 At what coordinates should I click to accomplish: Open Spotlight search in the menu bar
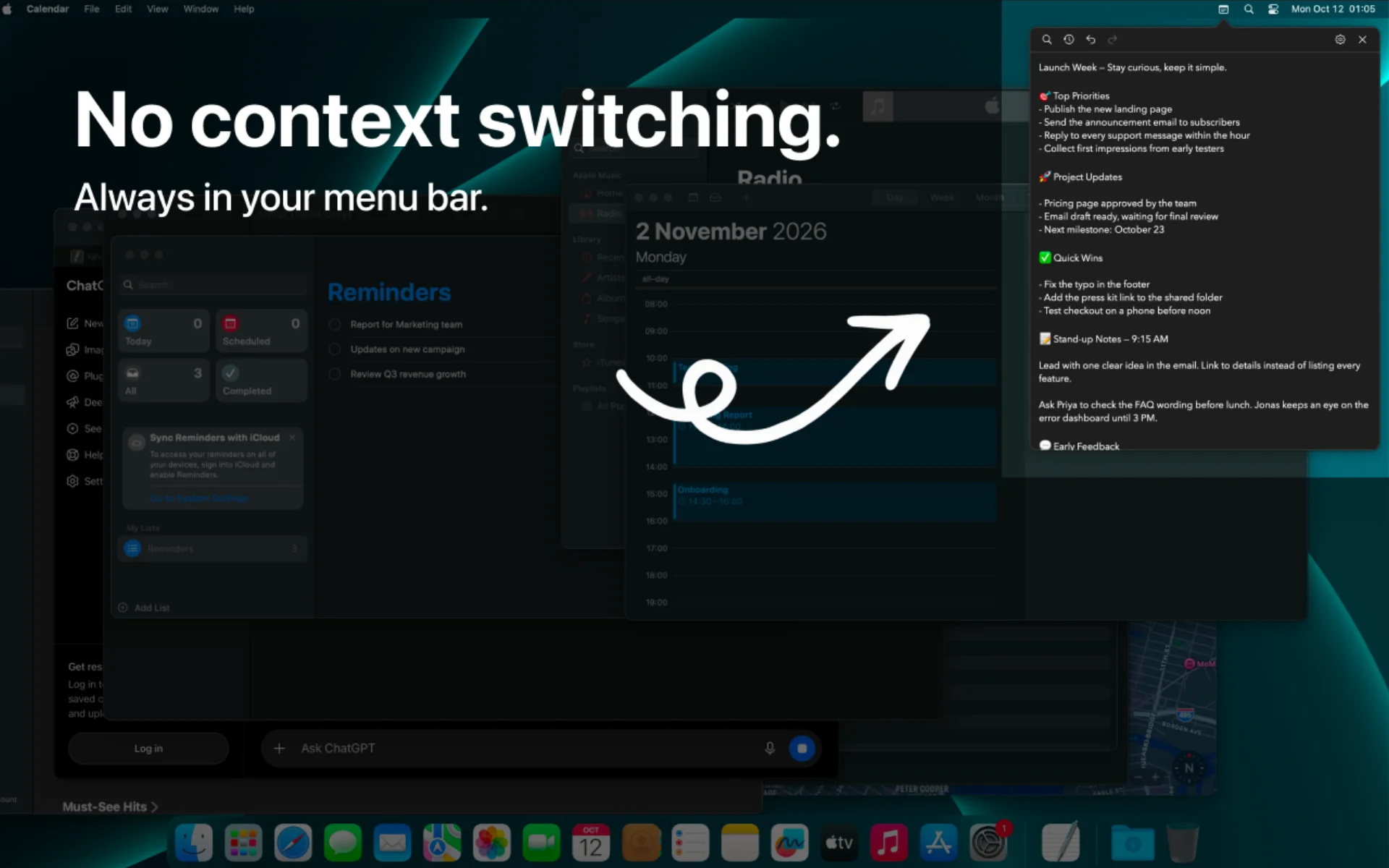[1249, 9]
